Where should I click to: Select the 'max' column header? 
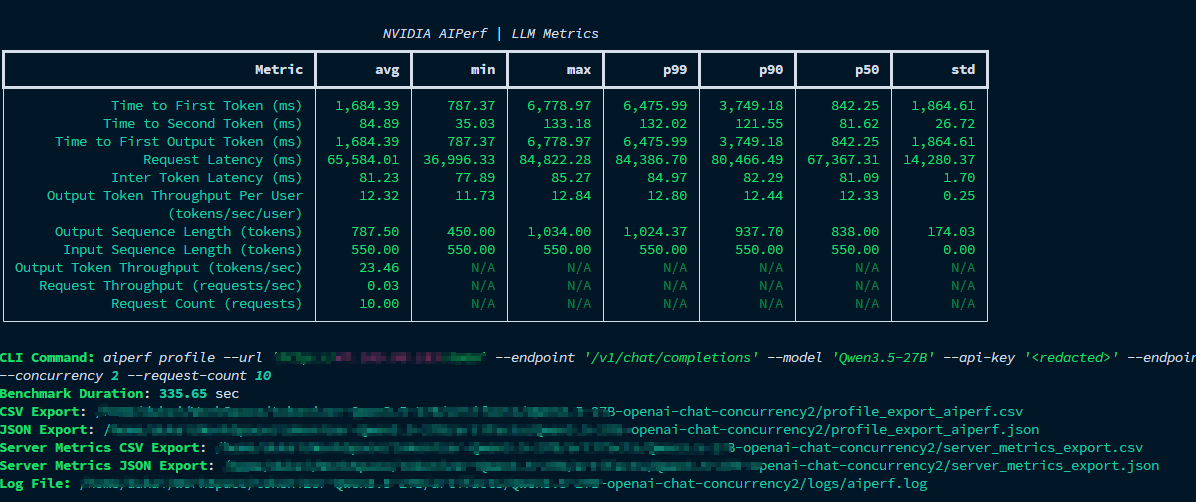[579, 69]
